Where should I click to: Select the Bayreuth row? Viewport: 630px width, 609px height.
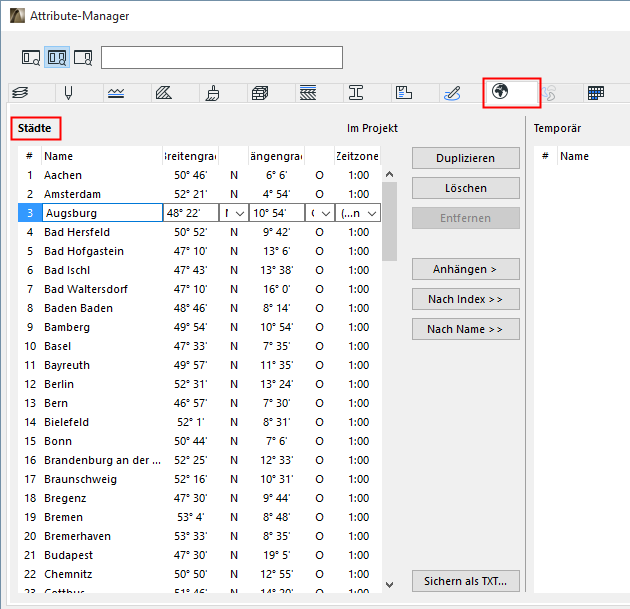click(x=199, y=365)
